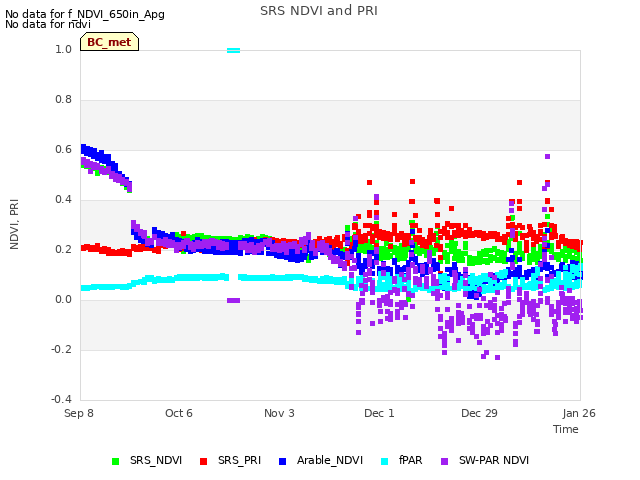Click the cyan fPAR legend swatch
Viewport: 640px width, 480px height.
(384, 461)
